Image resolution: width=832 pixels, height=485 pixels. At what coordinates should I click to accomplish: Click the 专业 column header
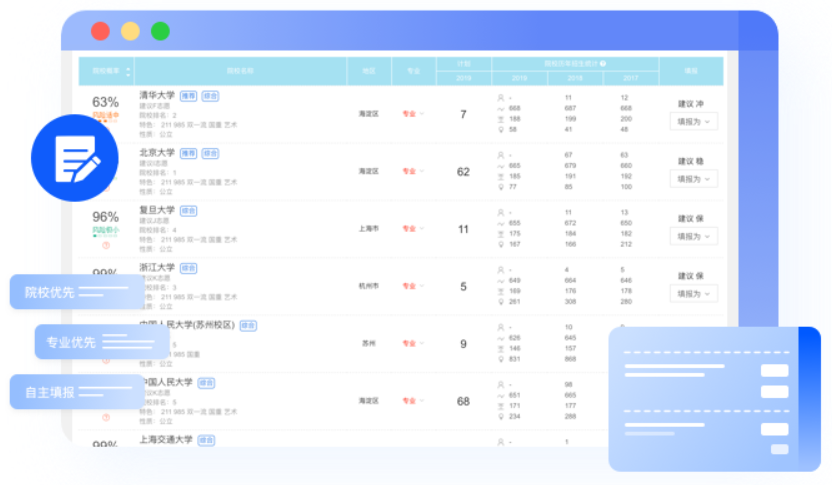413,71
